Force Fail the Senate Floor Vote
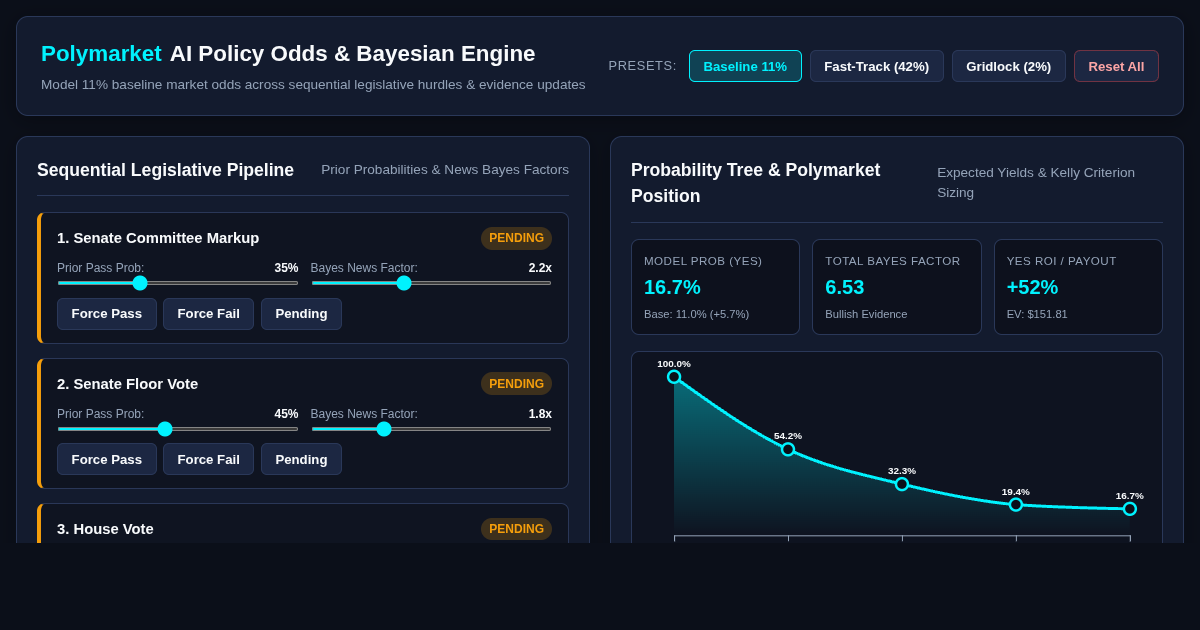This screenshot has height=630, width=1200. click(208, 459)
